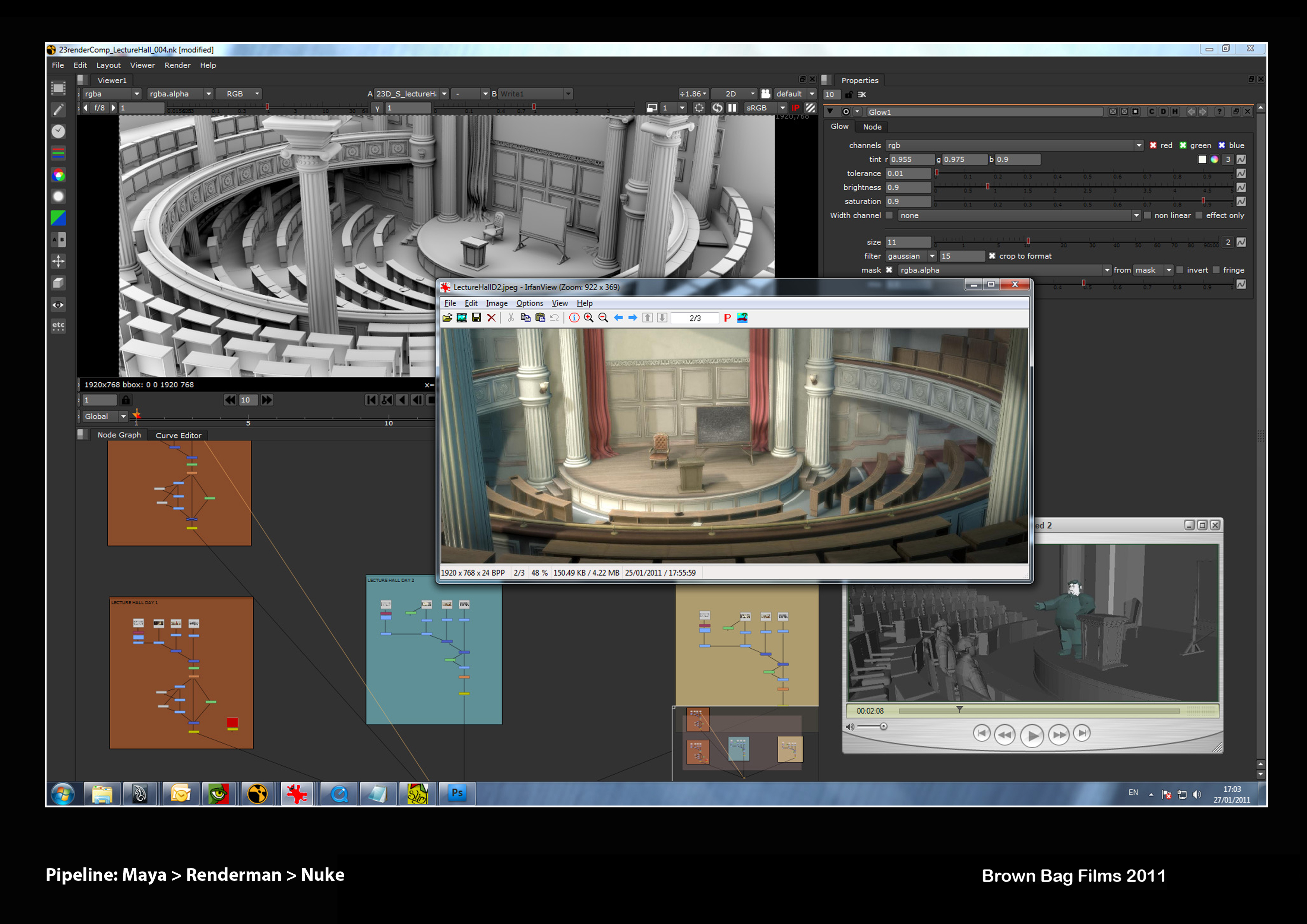Open Photoshop from the taskbar
Screen dimensions: 1307x924
(x=456, y=793)
